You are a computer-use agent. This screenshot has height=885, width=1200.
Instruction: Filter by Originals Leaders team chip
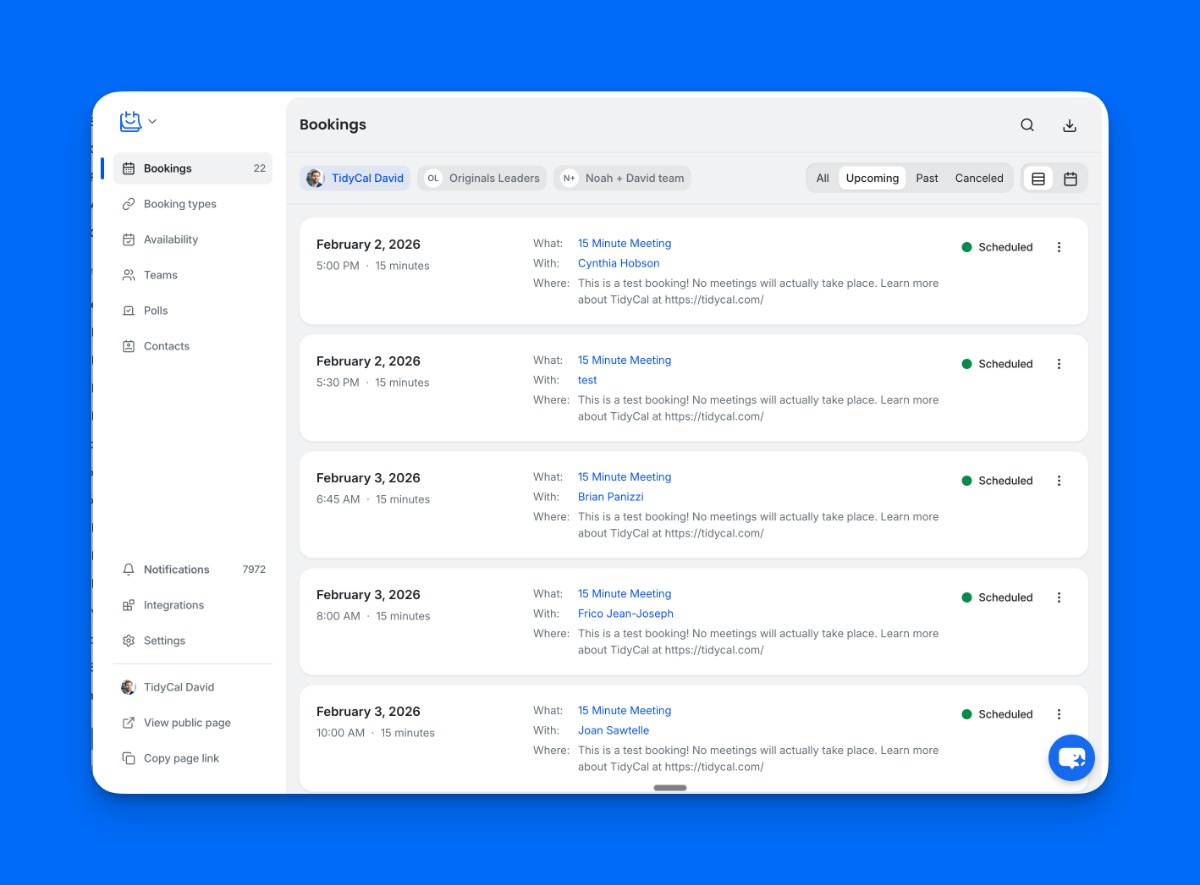(x=483, y=179)
